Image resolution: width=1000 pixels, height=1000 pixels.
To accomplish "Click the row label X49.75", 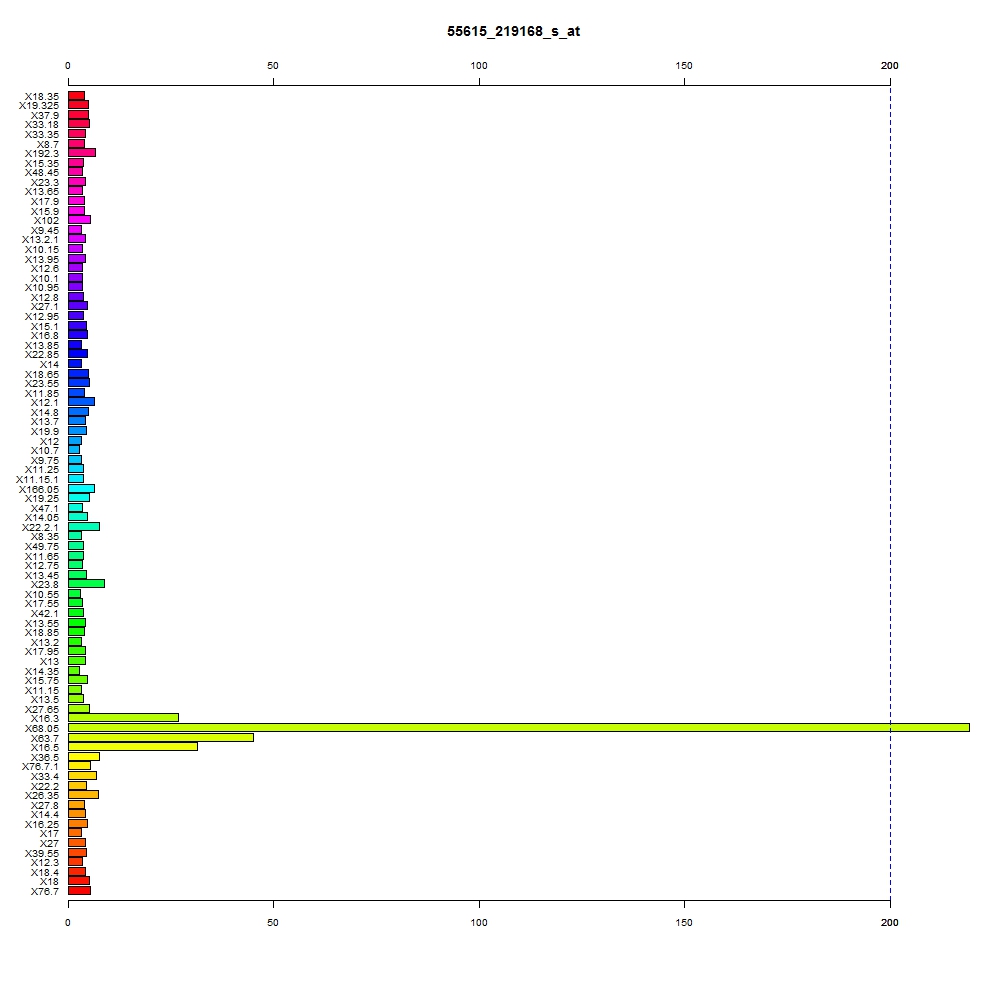I will pos(42,547).
